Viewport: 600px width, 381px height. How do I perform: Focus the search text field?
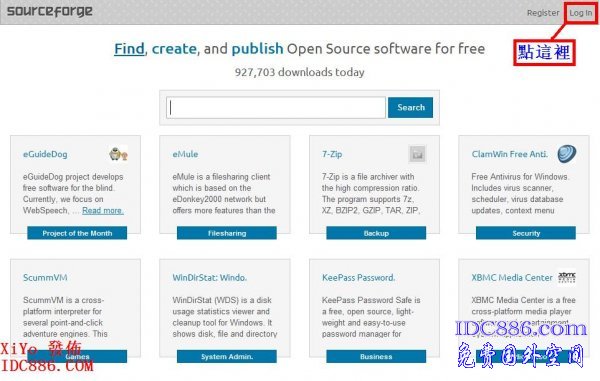(276, 107)
